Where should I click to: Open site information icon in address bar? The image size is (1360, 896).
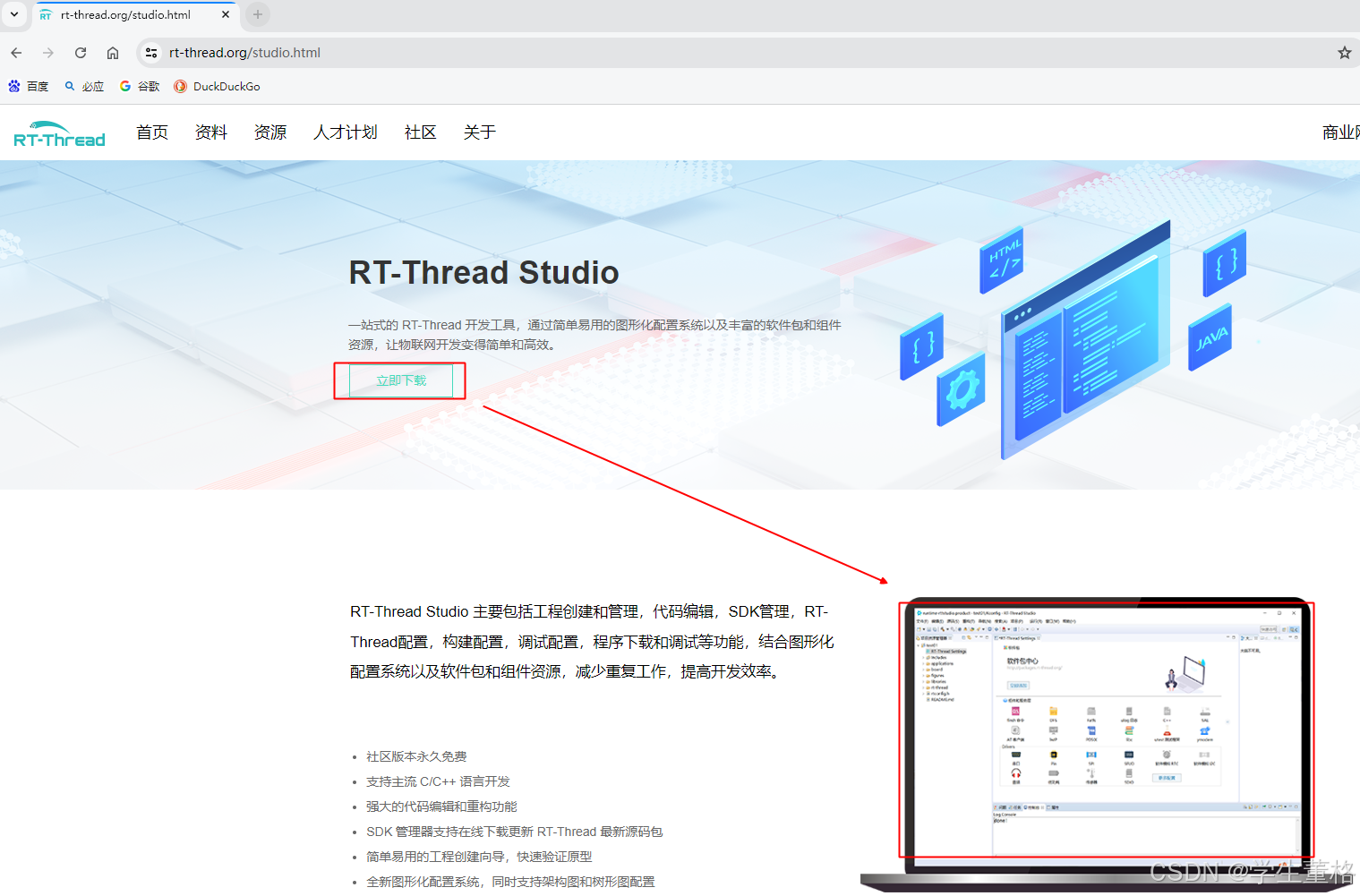151,53
